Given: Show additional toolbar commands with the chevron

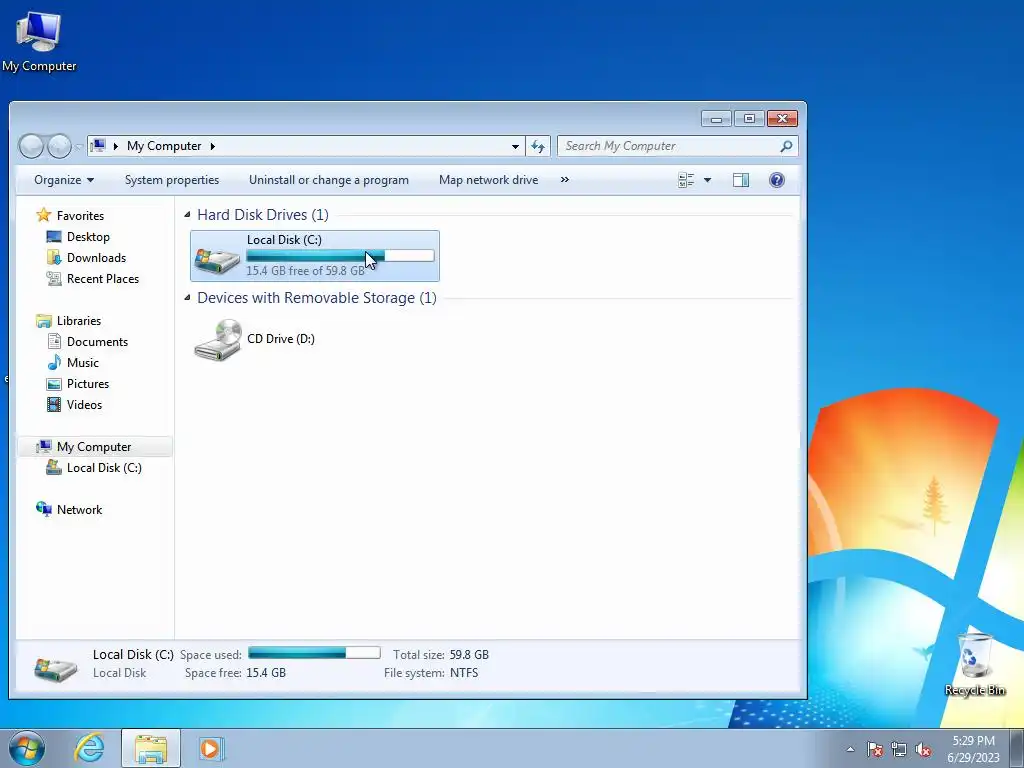Looking at the screenshot, I should 564,180.
